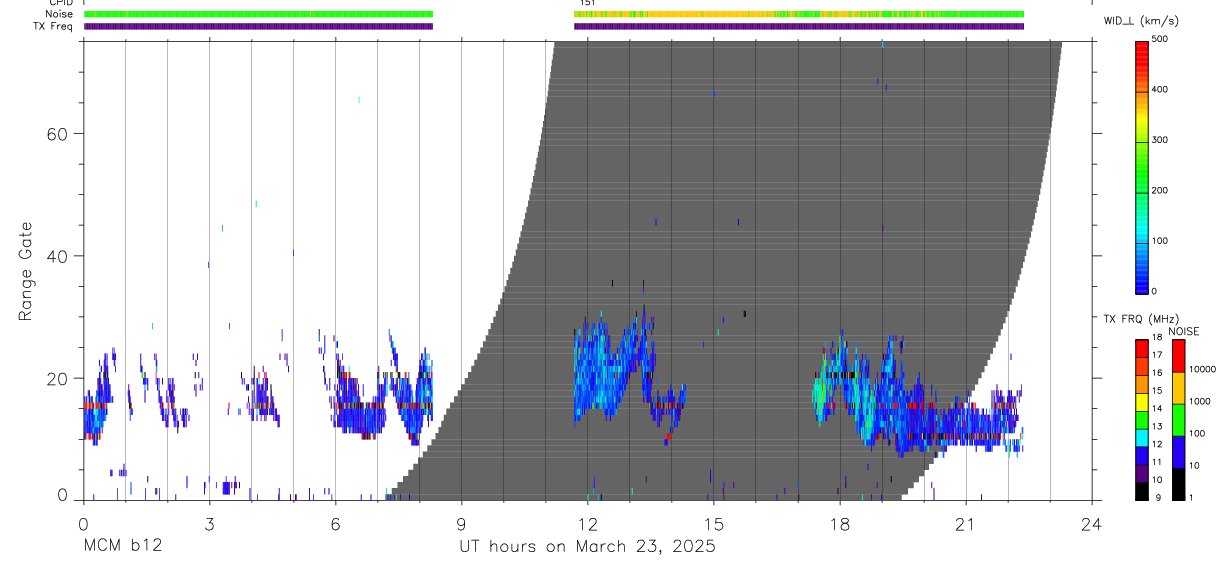
Task: Click x-axis tick label '6'
Action: coord(335,523)
